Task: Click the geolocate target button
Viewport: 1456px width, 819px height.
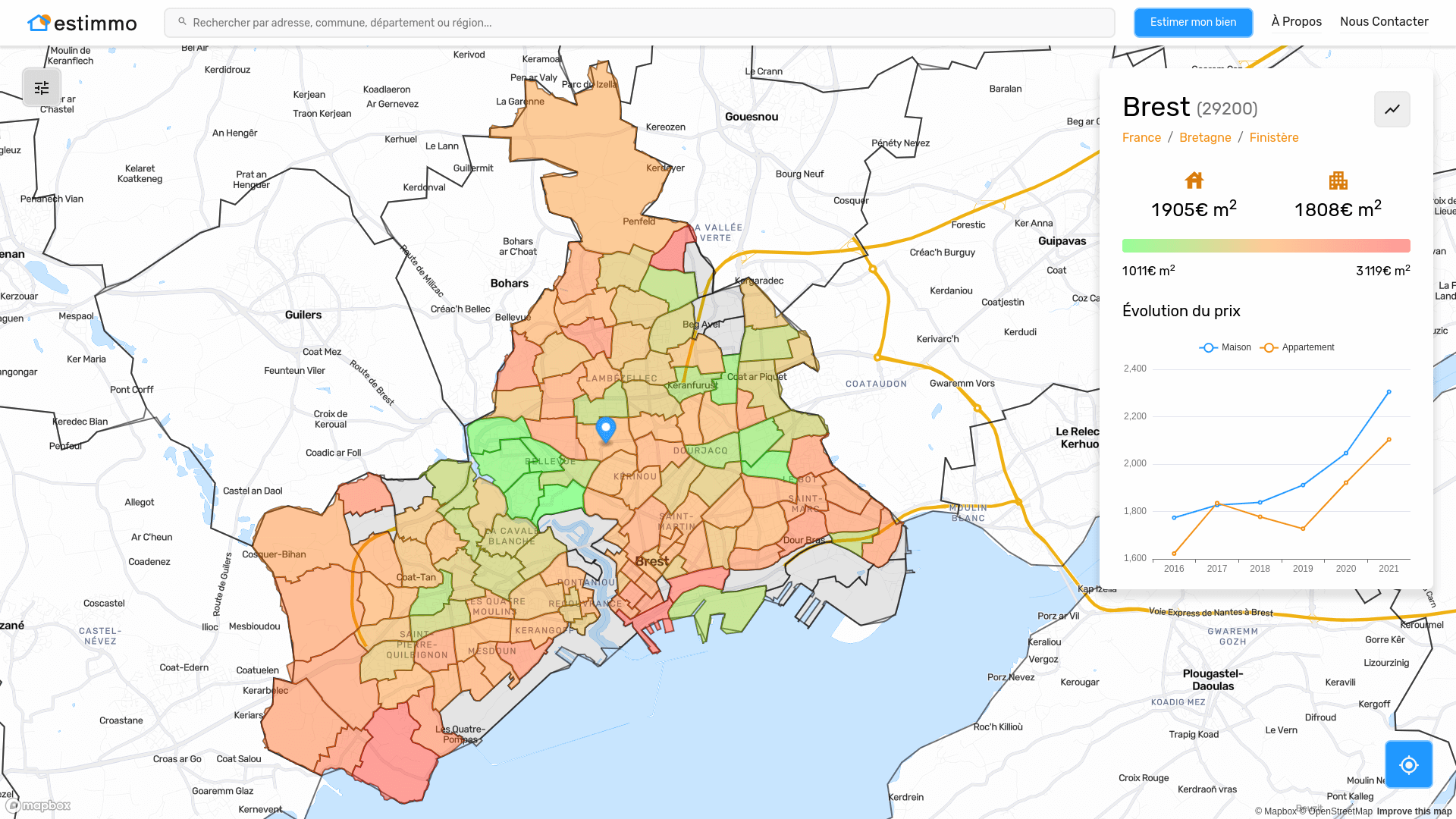Action: tap(1408, 764)
